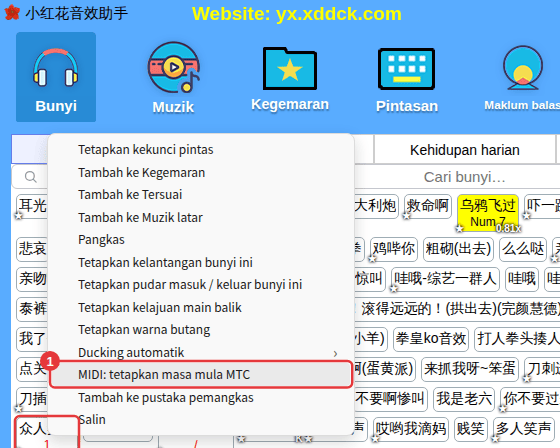Viewport: 560px width, 448px height.
Task: Play the 惊叫 sound button
Action: [x=369, y=278]
